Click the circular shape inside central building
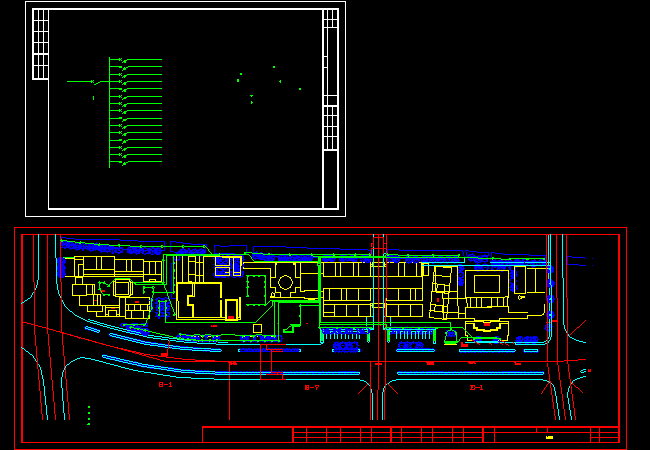 285,282
